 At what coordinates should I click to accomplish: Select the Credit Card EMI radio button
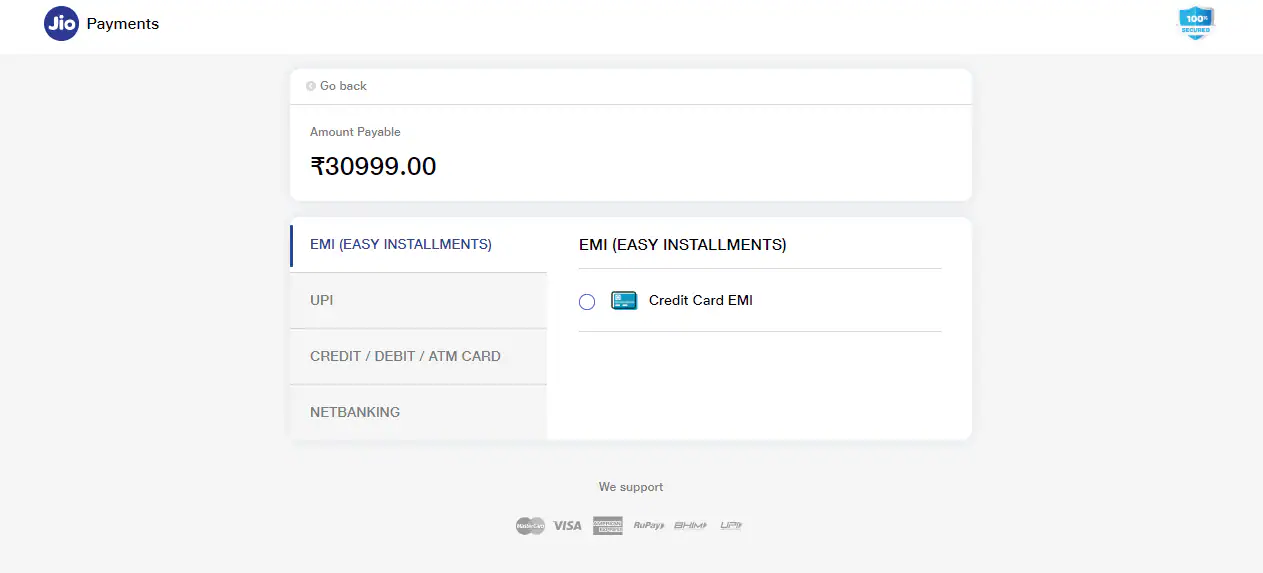[x=587, y=301]
